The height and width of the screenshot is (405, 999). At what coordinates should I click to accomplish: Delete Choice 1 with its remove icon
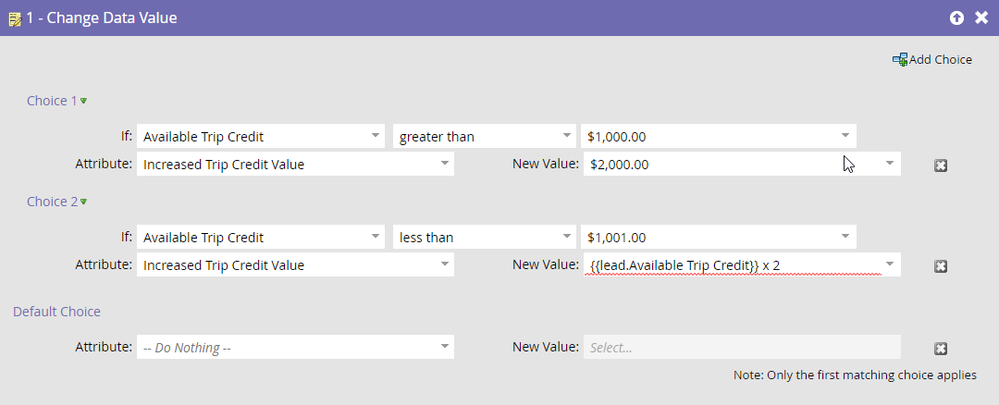click(x=940, y=166)
